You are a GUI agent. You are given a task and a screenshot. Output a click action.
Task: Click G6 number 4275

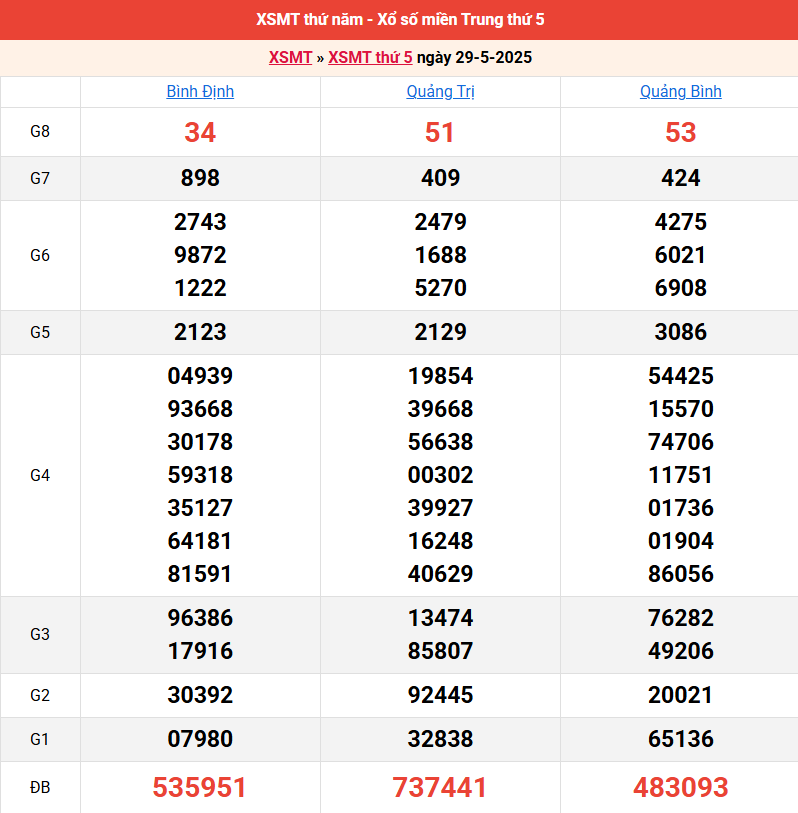(680, 222)
